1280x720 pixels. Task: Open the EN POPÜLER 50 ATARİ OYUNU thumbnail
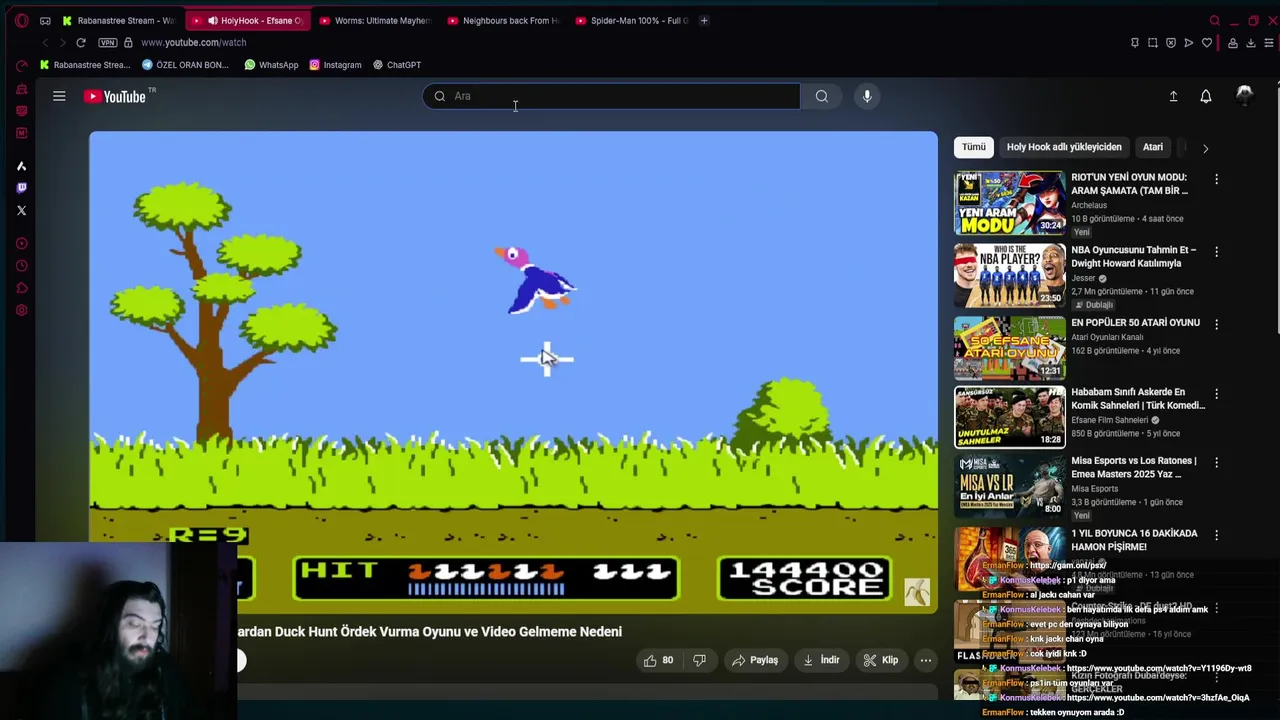click(1010, 348)
